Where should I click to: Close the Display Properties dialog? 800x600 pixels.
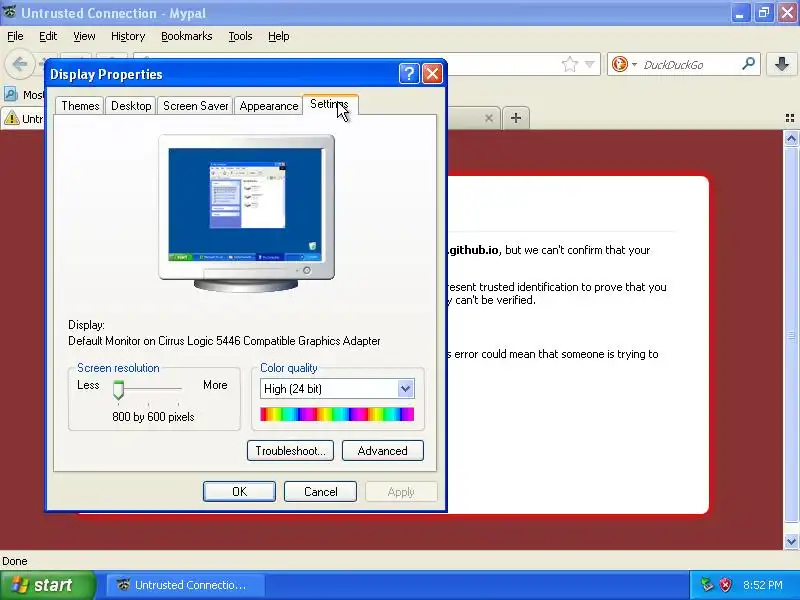coord(433,74)
